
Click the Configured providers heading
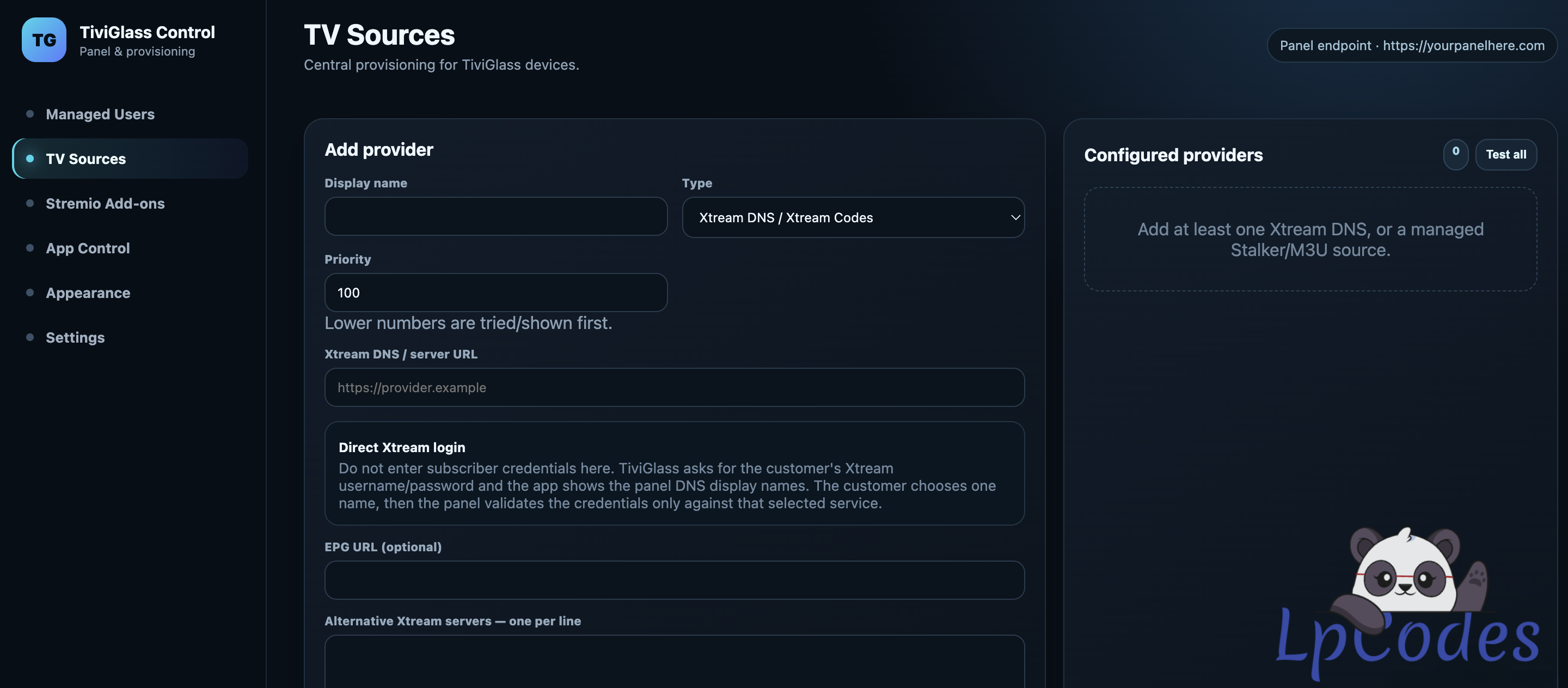(x=1174, y=155)
